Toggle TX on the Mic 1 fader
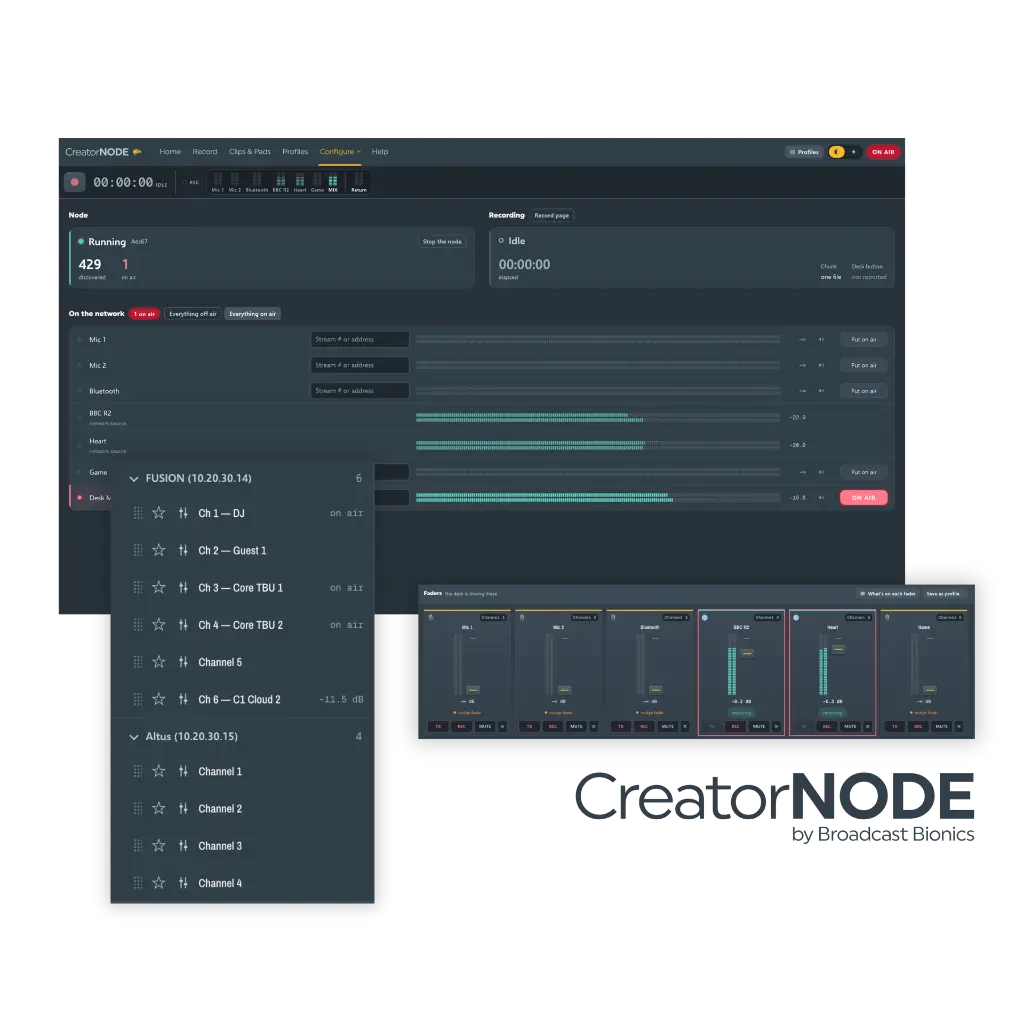 438,726
